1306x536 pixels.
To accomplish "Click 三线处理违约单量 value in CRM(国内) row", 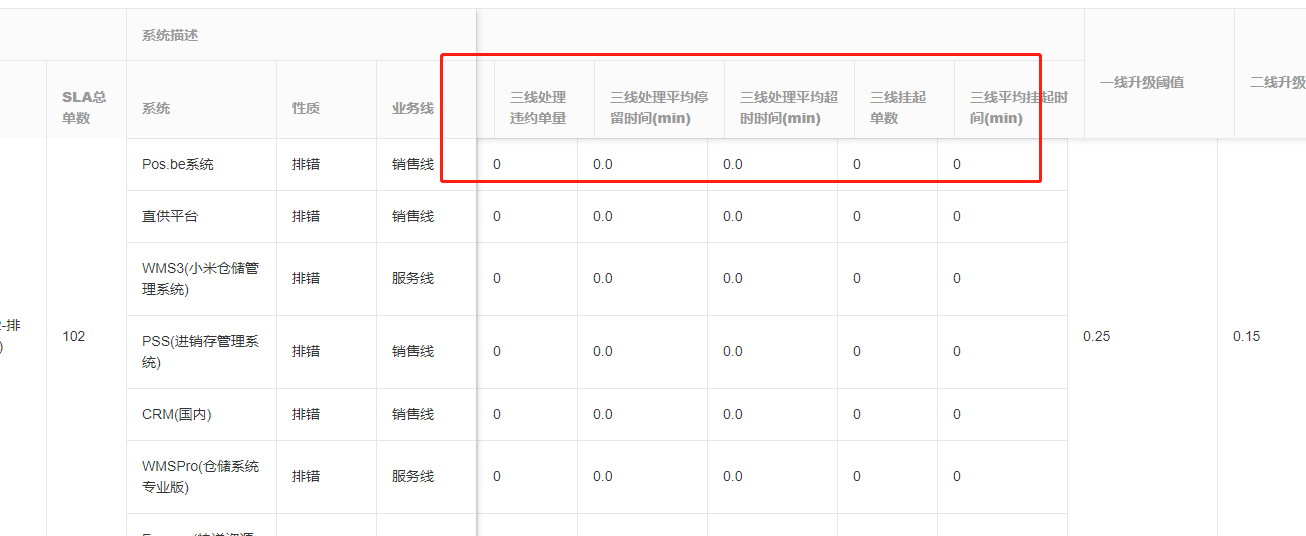I will (x=497, y=414).
